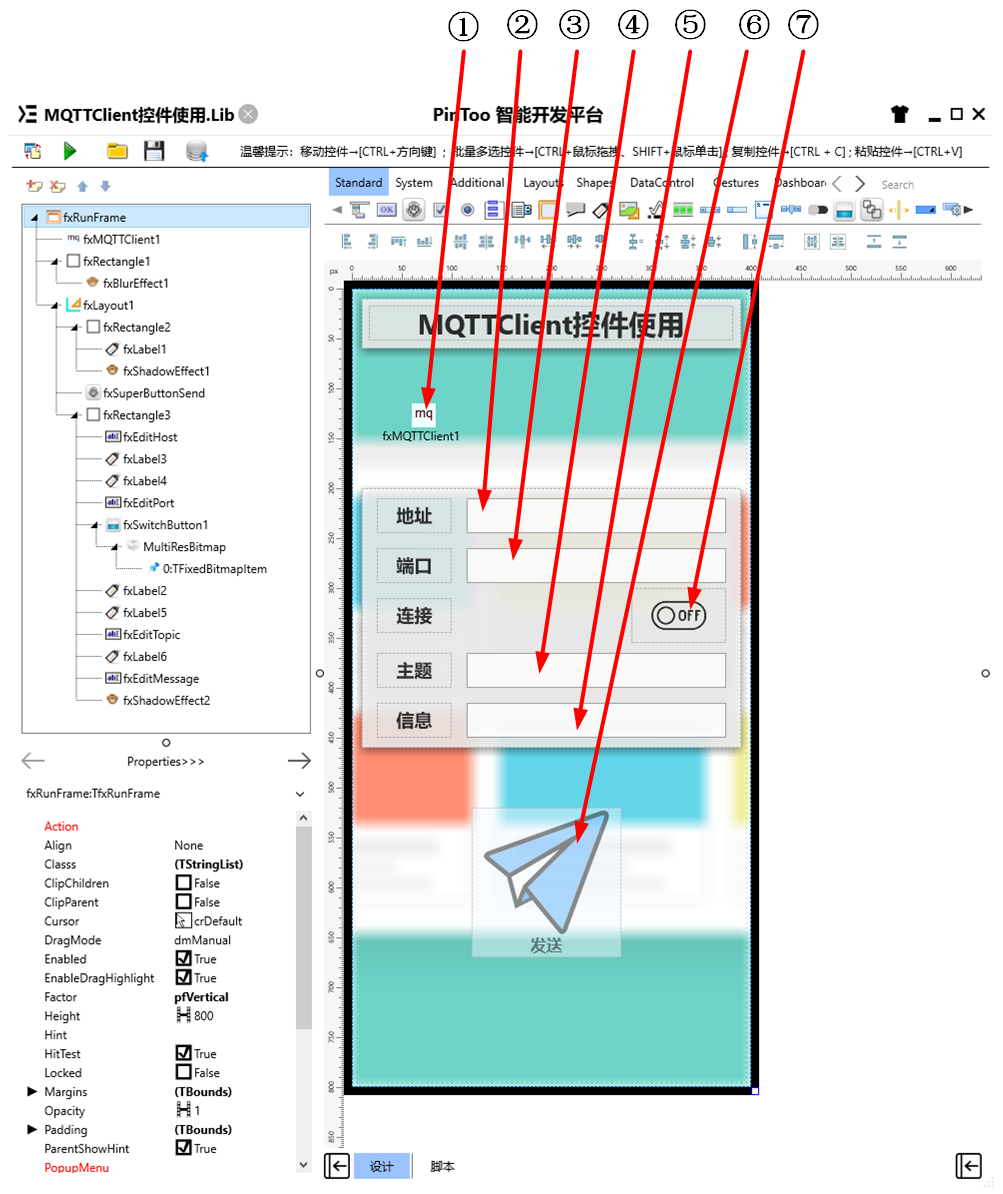Image resolution: width=1003 pixels, height=1194 pixels.
Task: Click the page-swap icon left of the play icon
Action: 32,151
